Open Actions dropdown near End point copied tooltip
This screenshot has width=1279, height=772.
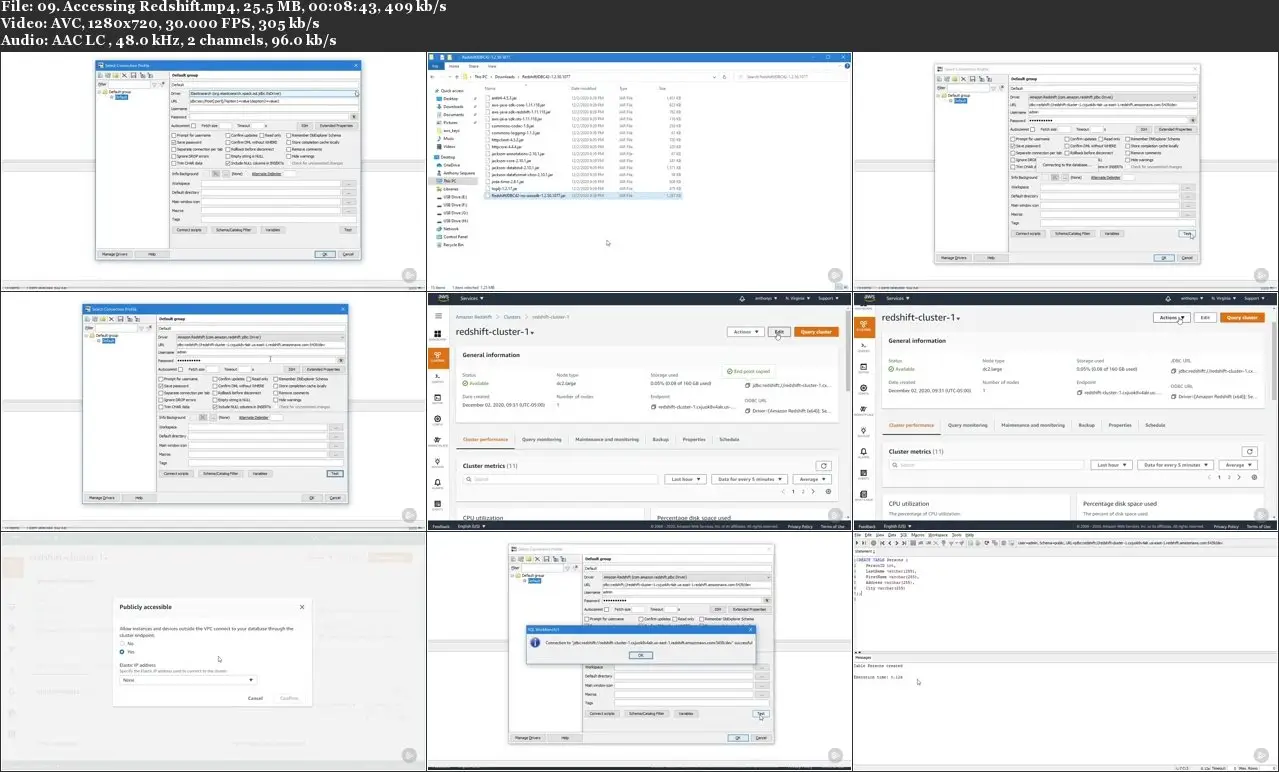(x=746, y=332)
